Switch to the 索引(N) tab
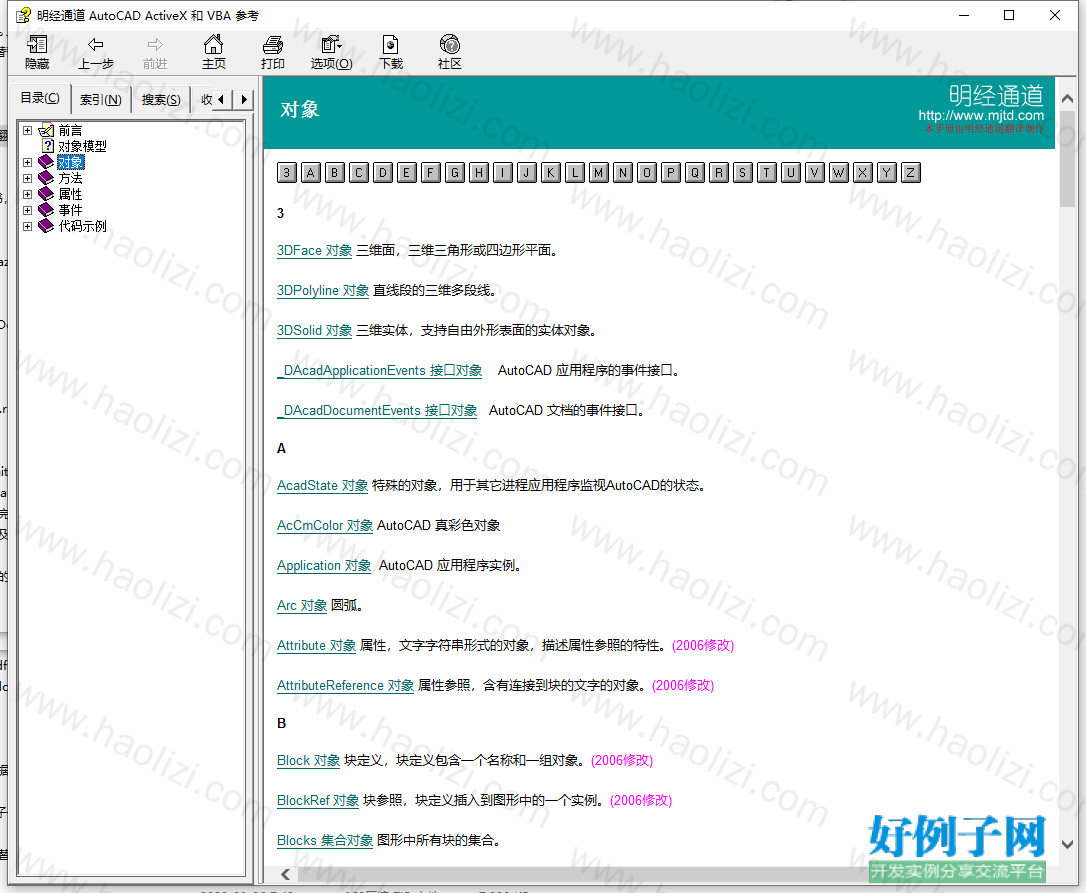1086x893 pixels. point(100,100)
